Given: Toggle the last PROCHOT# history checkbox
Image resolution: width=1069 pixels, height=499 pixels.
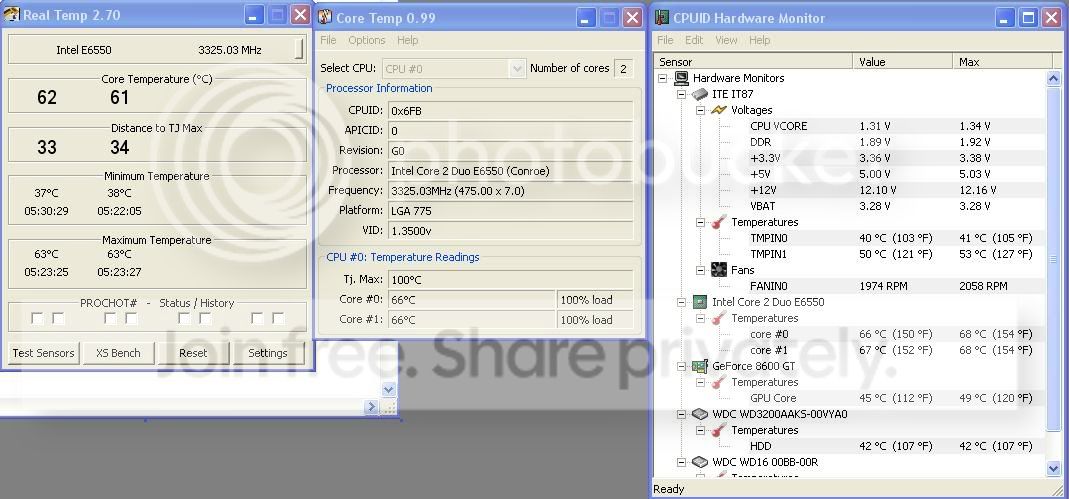Looking at the screenshot, I should (278, 318).
